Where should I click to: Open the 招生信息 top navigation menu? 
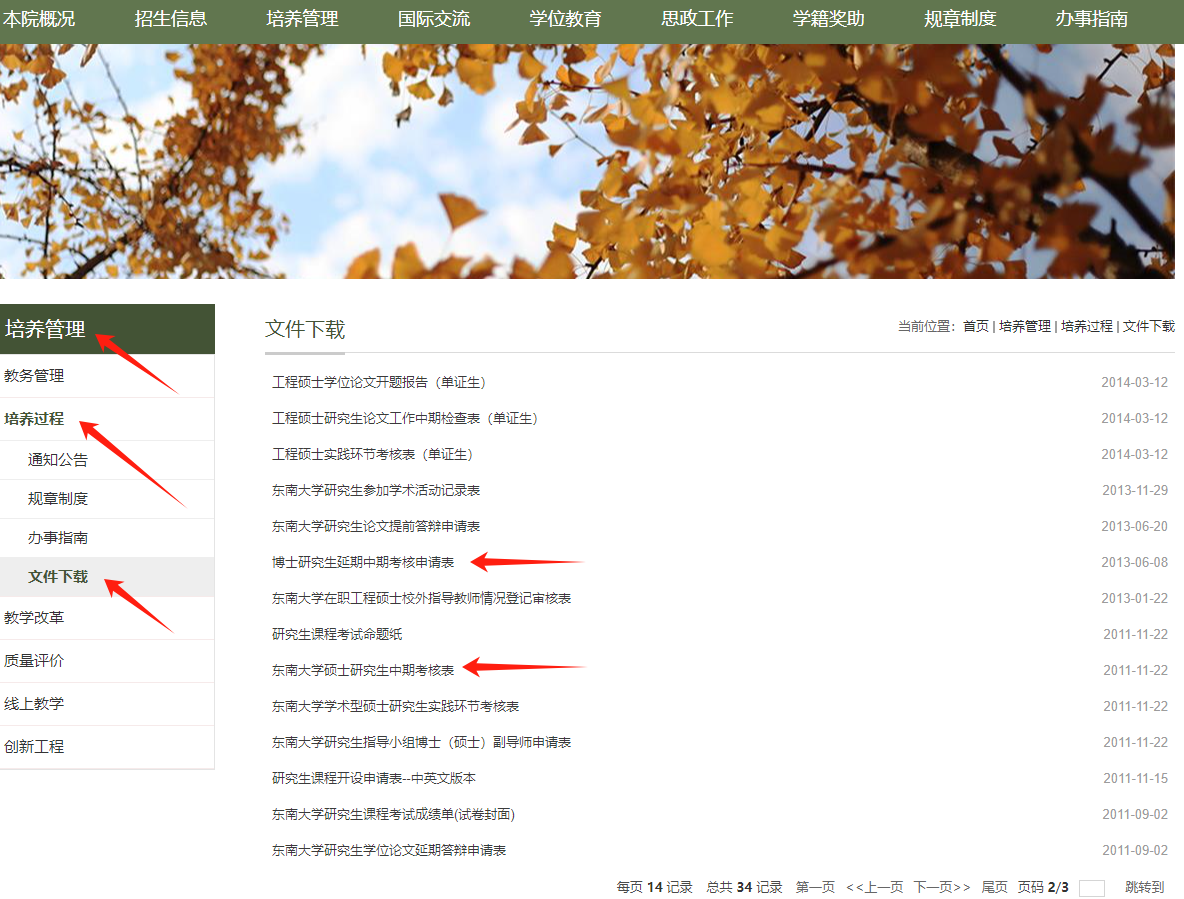(171, 19)
